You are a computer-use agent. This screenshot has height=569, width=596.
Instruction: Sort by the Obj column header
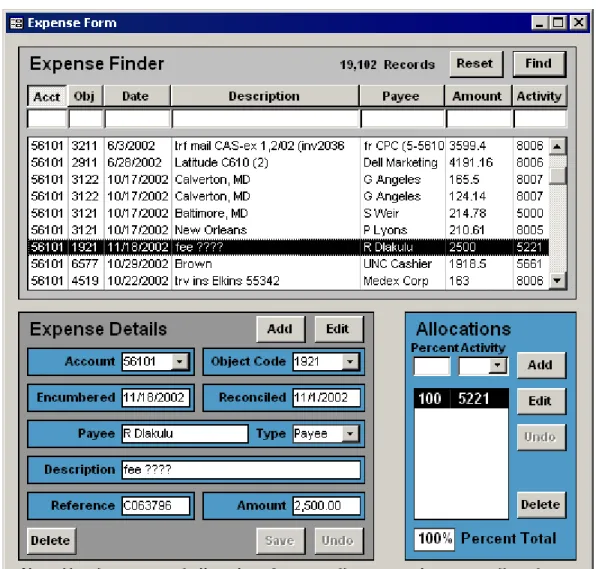click(85, 96)
